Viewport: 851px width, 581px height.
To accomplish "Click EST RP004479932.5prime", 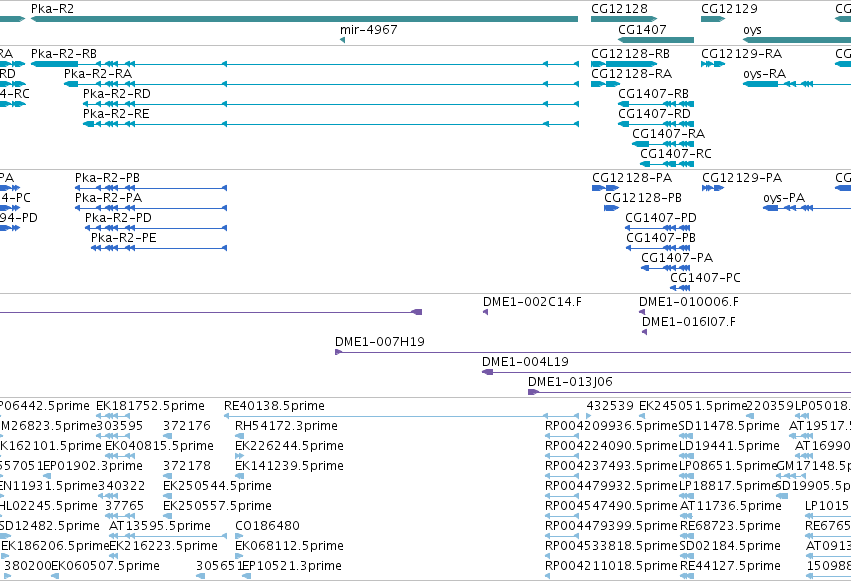I will pos(562,496).
